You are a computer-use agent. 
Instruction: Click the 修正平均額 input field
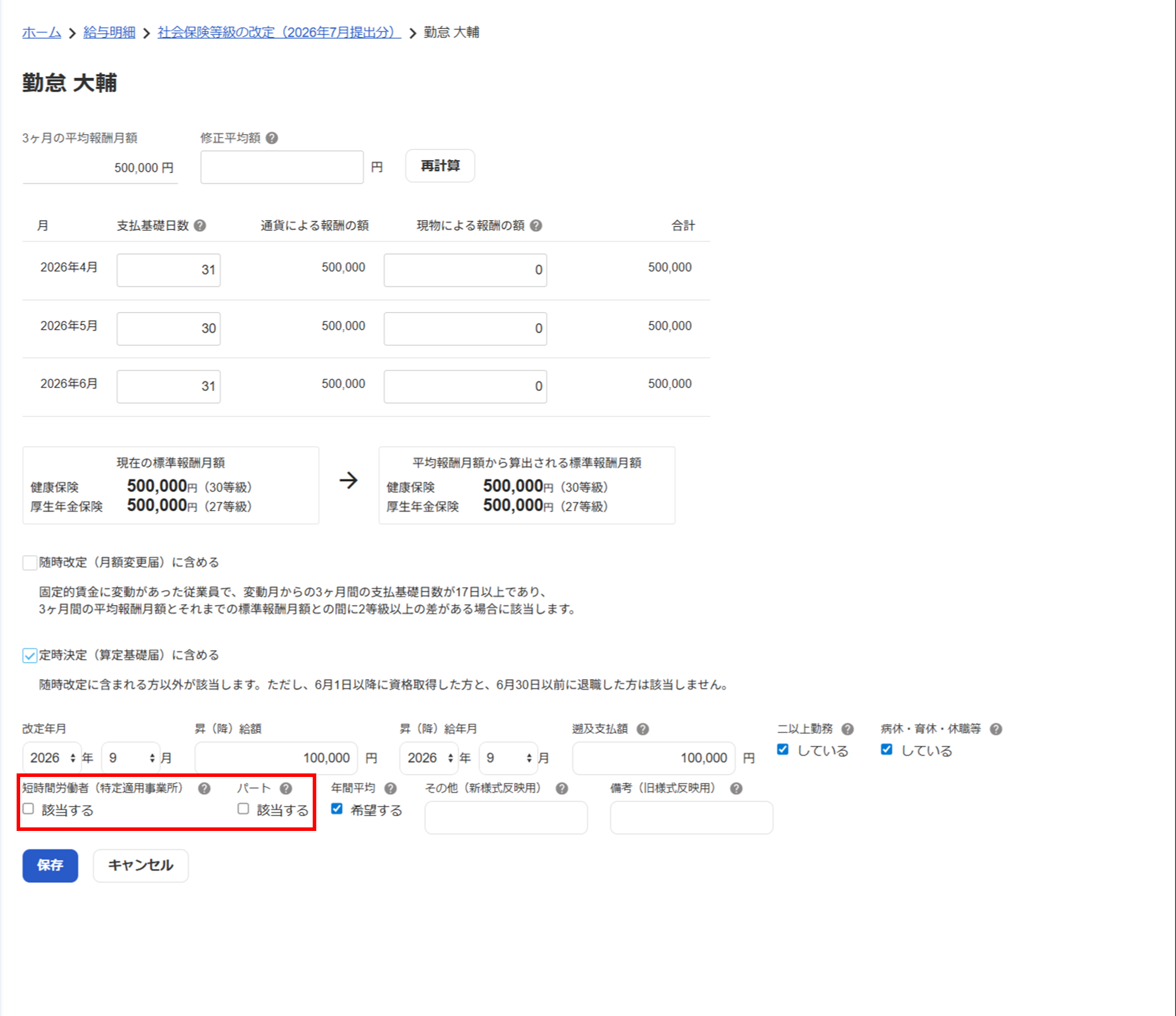click(282, 167)
